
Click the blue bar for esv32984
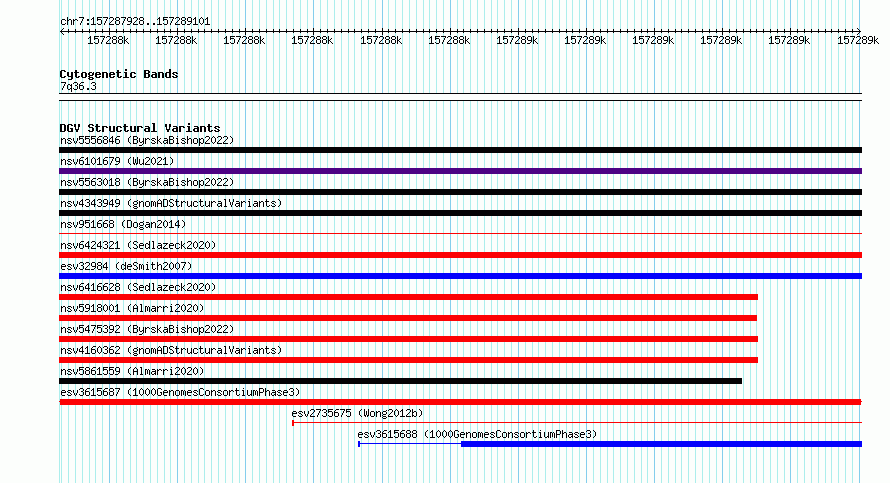point(460,276)
